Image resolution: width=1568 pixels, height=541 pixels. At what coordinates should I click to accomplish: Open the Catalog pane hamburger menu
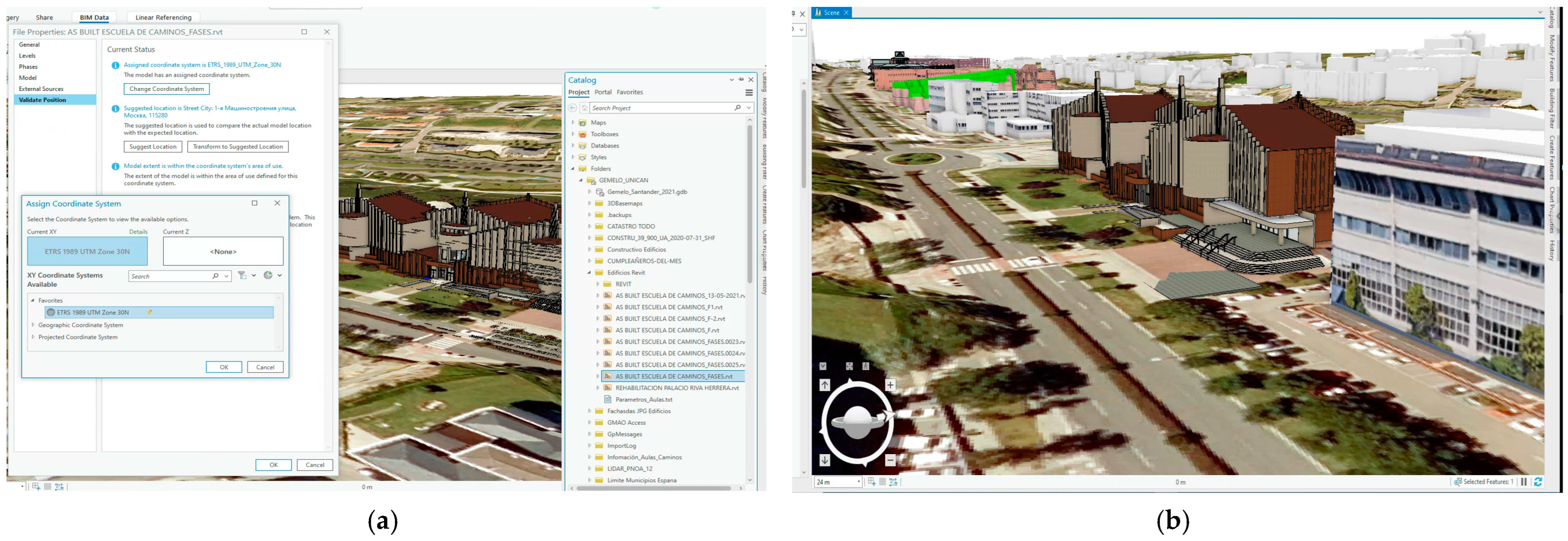749,93
